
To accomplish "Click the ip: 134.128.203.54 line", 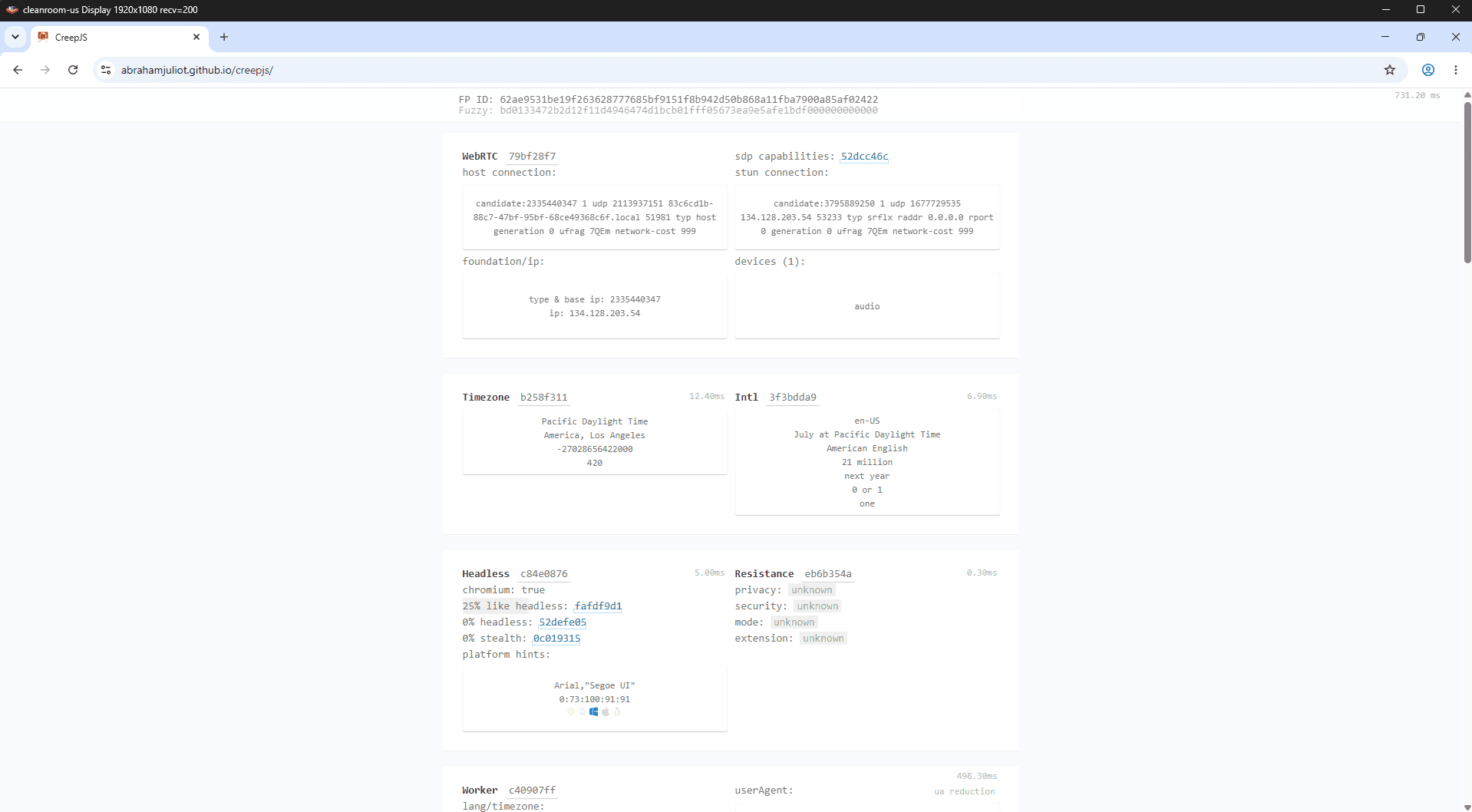I will (595, 313).
